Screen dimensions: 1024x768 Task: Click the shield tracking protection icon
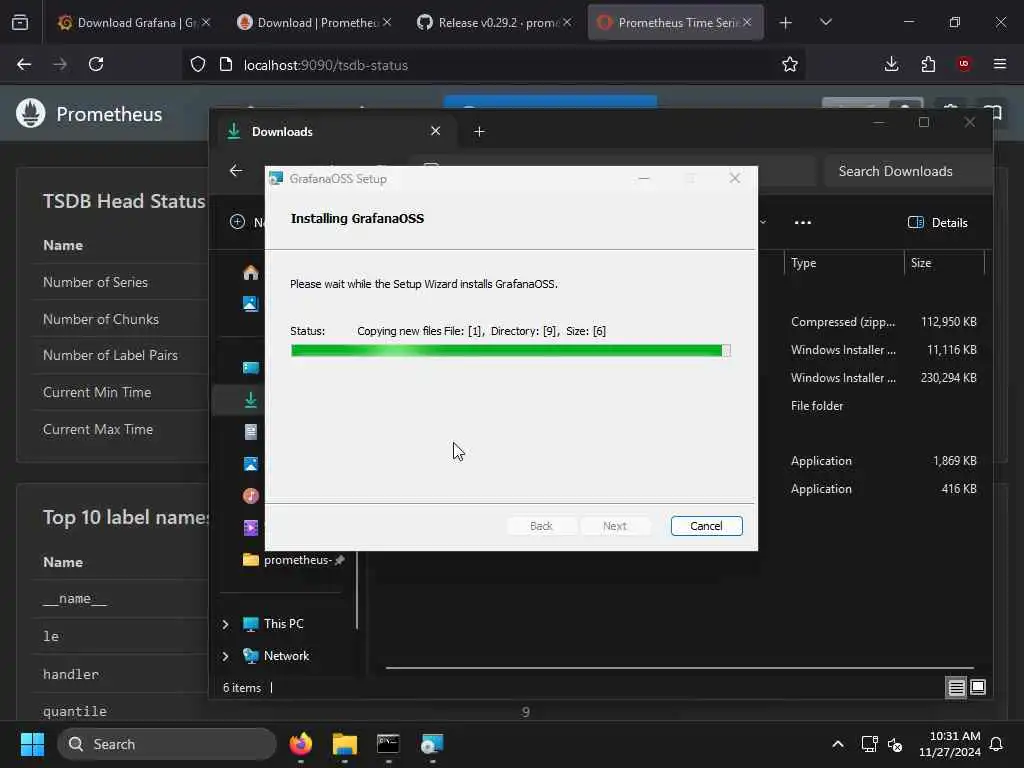(x=198, y=64)
